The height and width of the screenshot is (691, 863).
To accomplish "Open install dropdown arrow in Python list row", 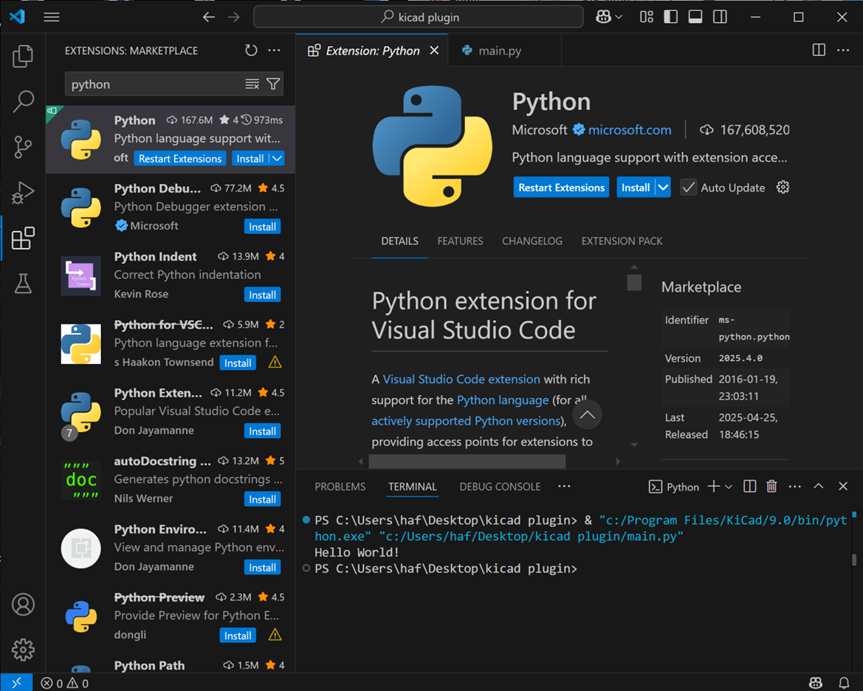I will tap(277, 159).
